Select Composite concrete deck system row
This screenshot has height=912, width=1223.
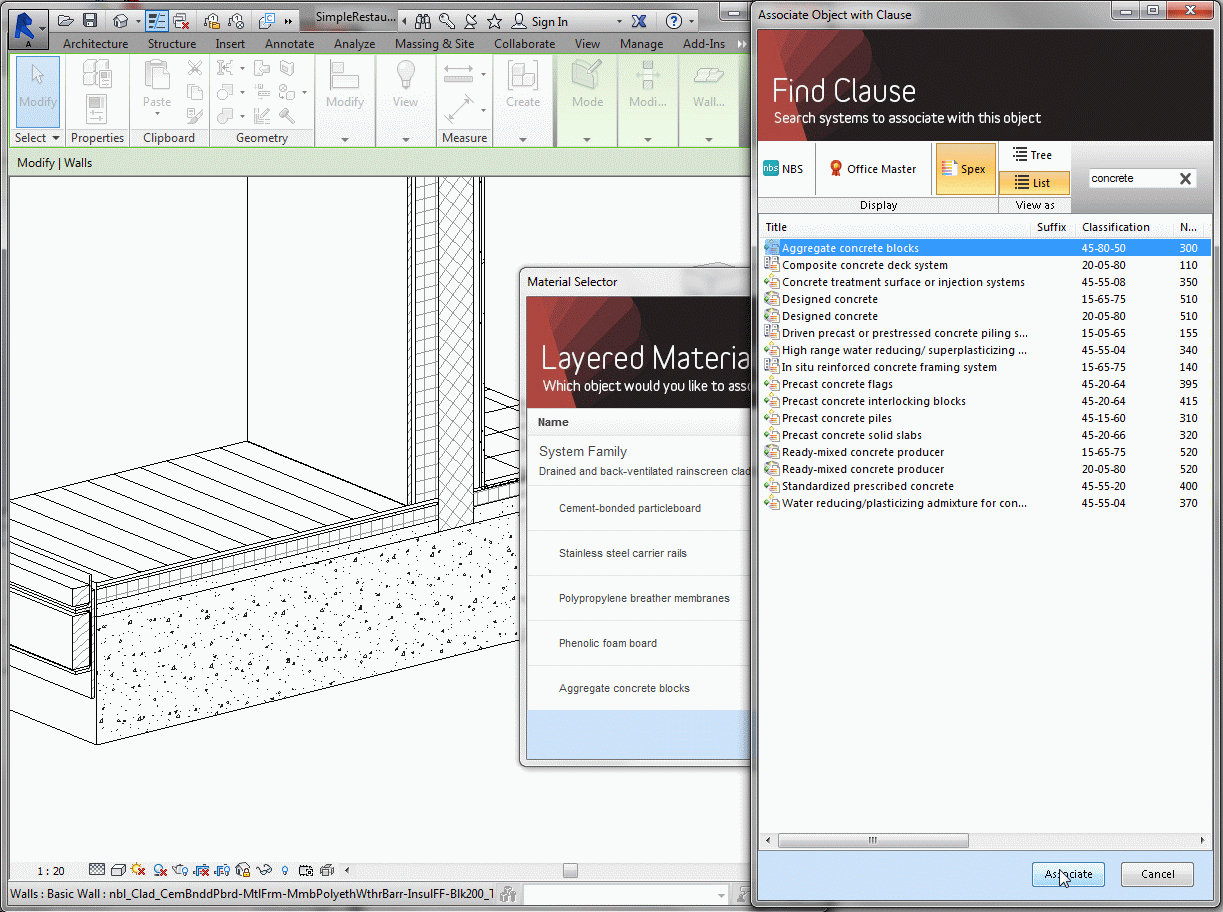point(985,265)
